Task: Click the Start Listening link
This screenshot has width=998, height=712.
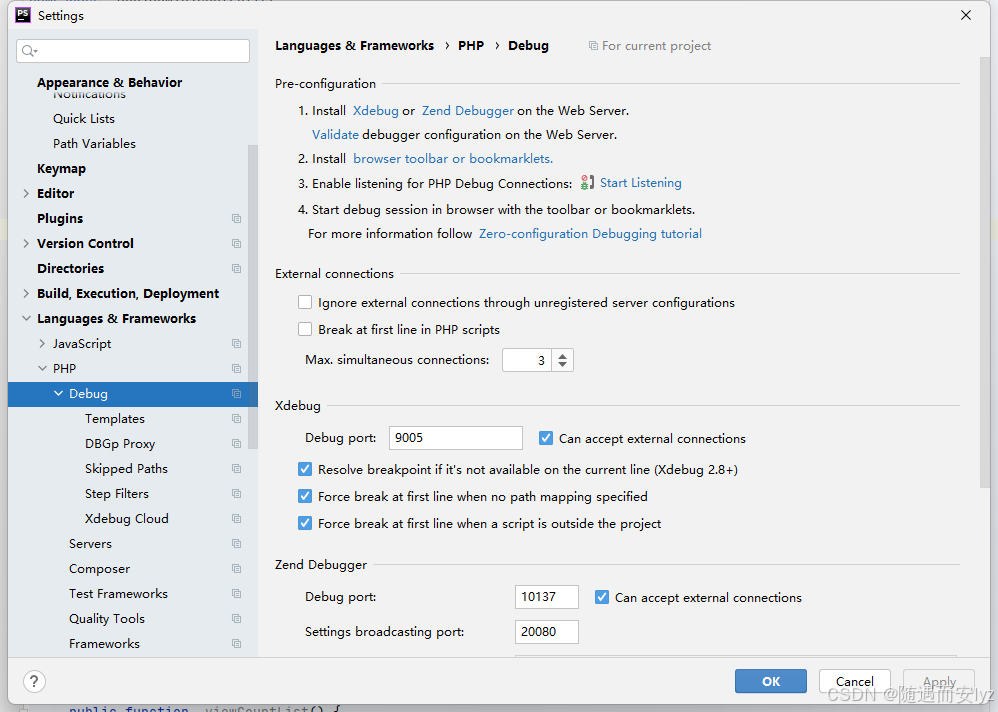Action: point(640,183)
